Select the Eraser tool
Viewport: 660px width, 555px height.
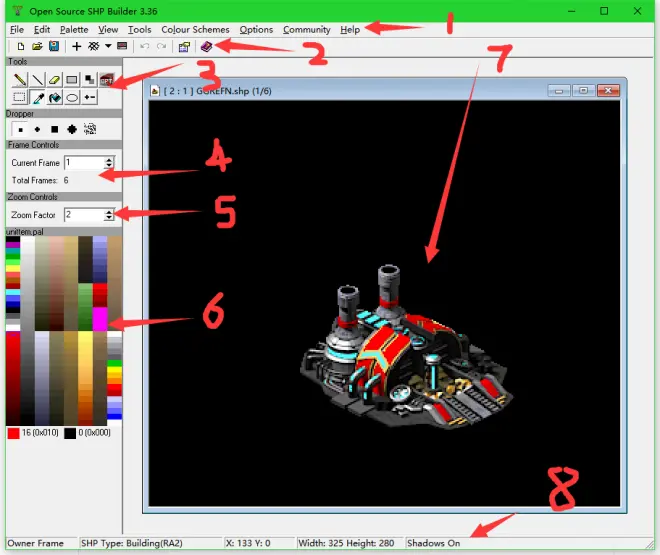(x=55, y=80)
